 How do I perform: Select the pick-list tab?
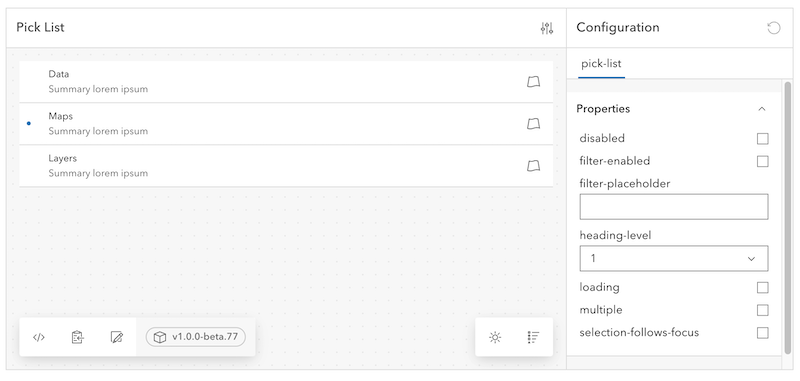(601, 64)
